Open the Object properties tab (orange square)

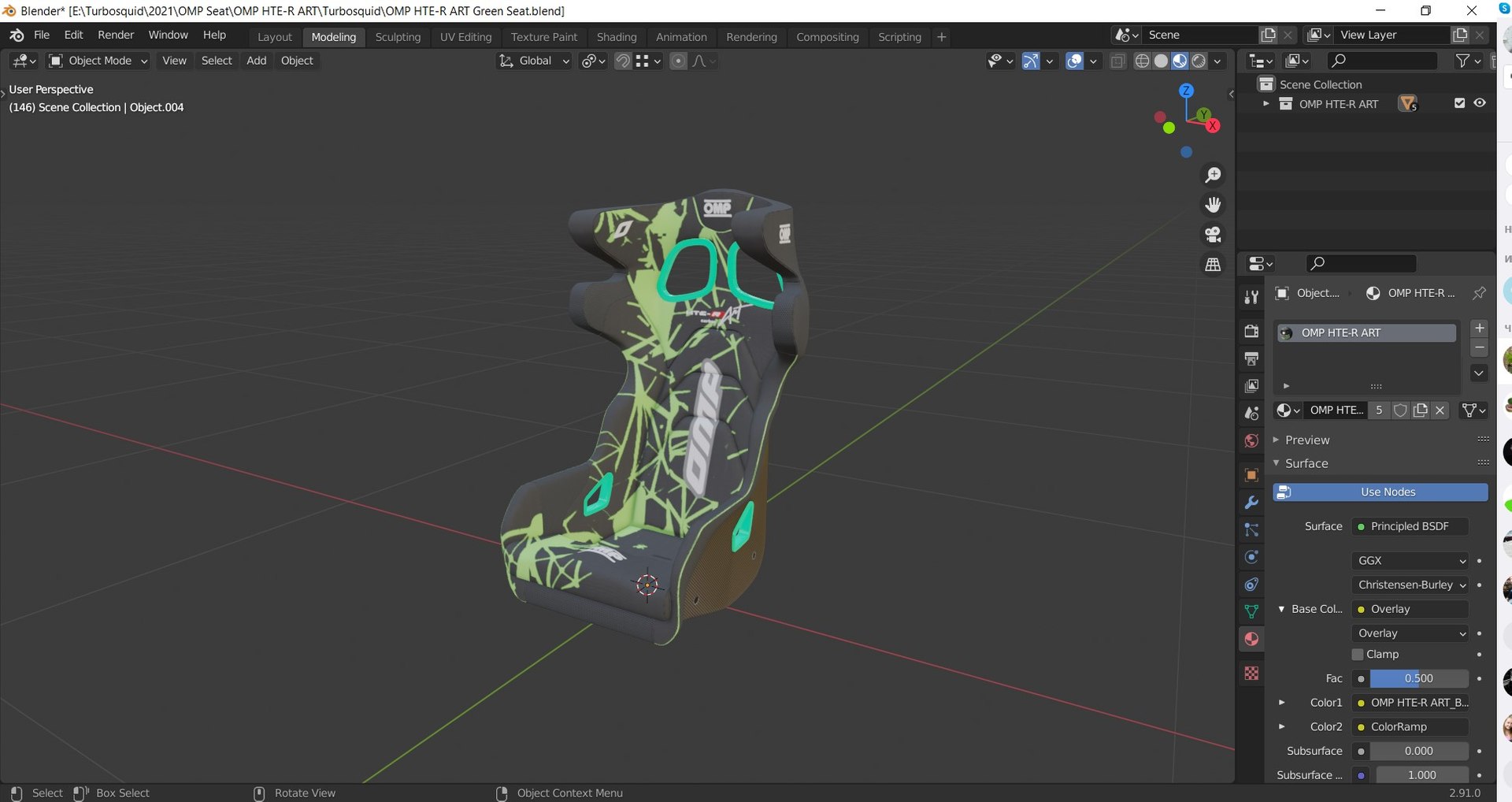(1251, 475)
